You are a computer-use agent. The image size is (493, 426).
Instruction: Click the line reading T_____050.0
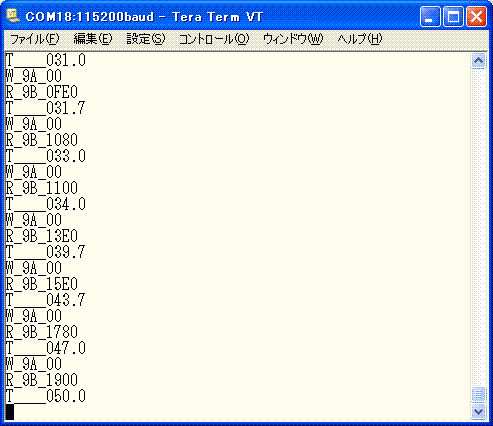(x=46, y=396)
